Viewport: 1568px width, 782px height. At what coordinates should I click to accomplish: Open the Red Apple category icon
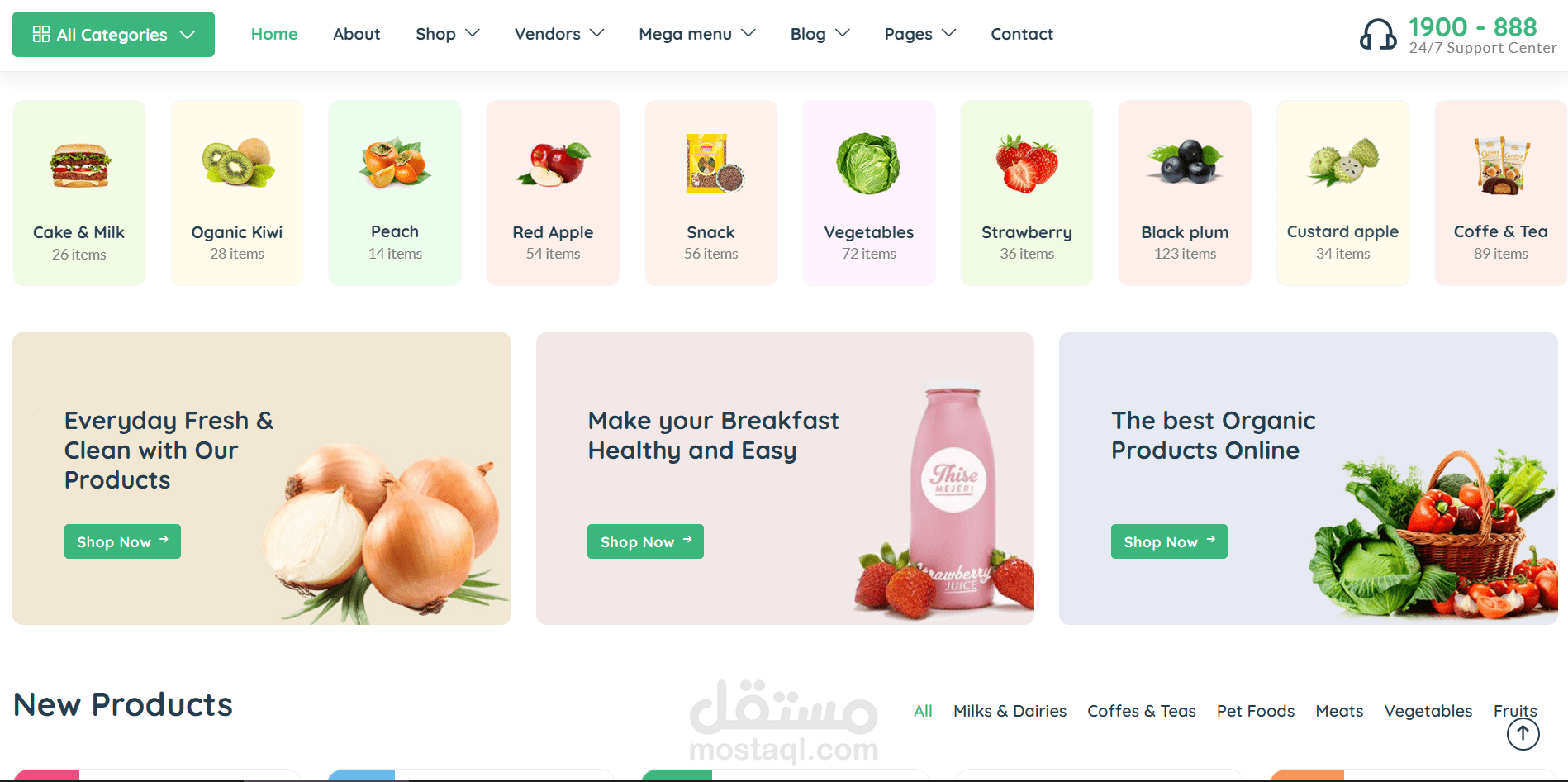click(x=554, y=164)
